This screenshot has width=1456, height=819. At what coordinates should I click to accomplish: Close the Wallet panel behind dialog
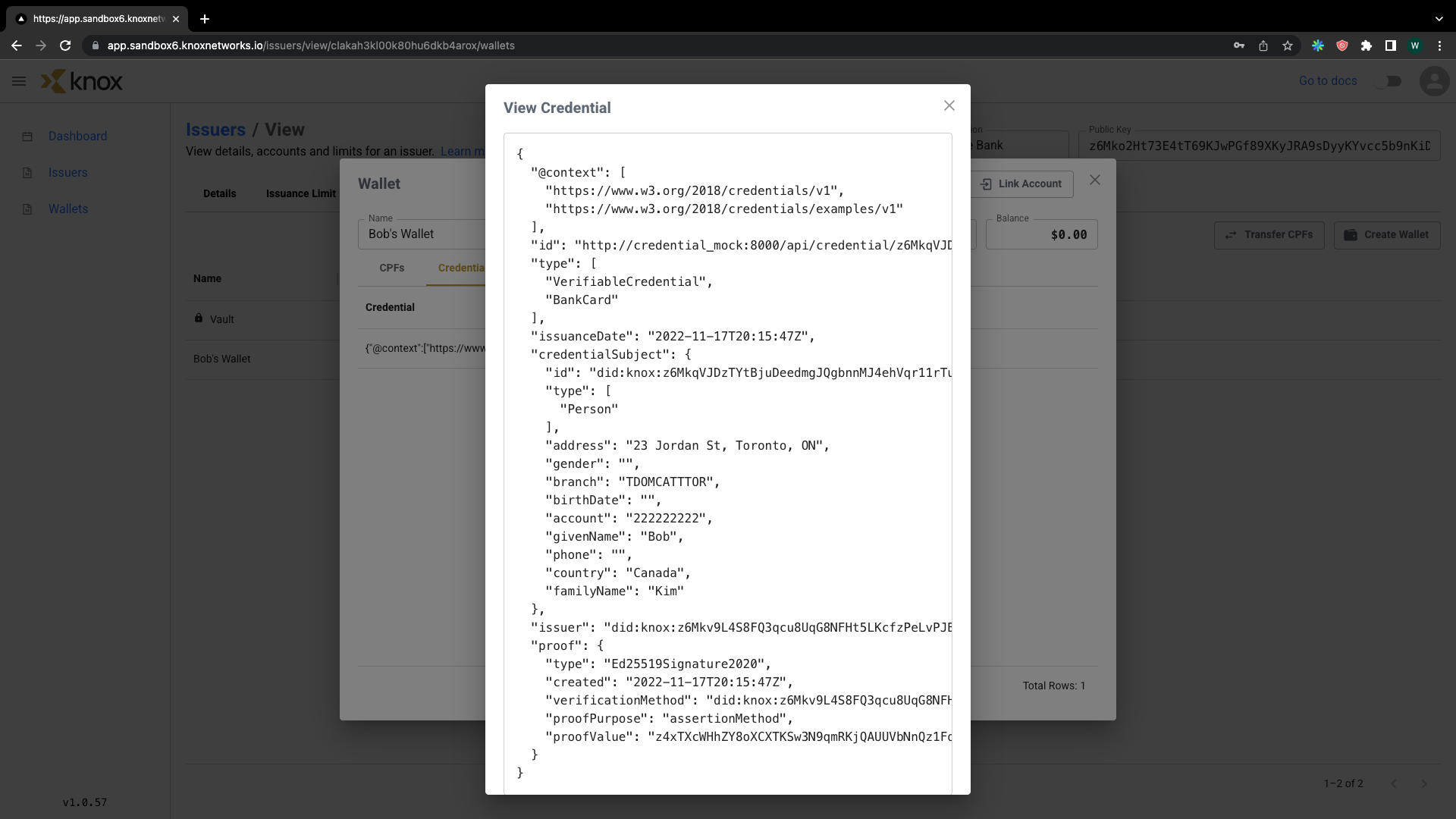point(1094,180)
